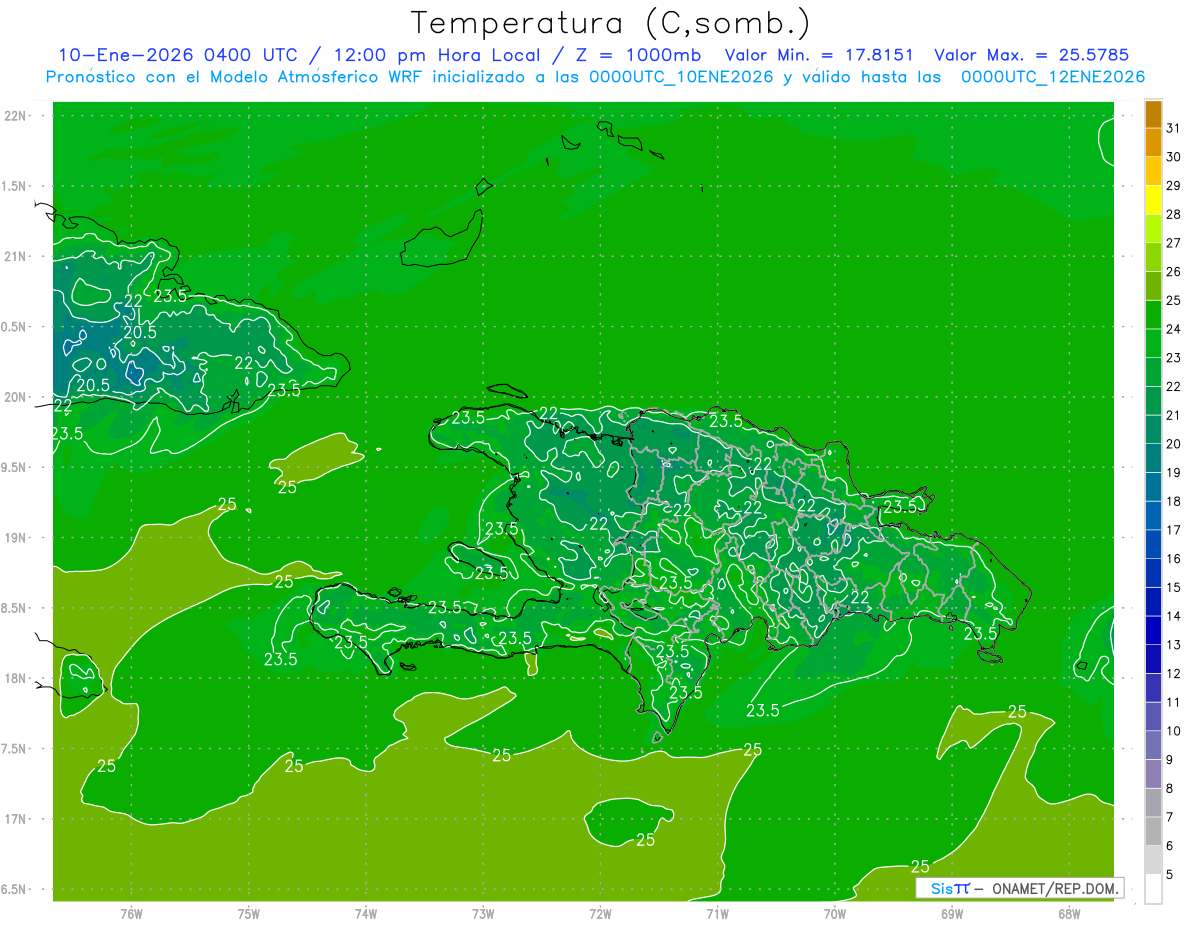Click the '73W' longitude axis label
The image size is (1200, 927).
[x=483, y=914]
